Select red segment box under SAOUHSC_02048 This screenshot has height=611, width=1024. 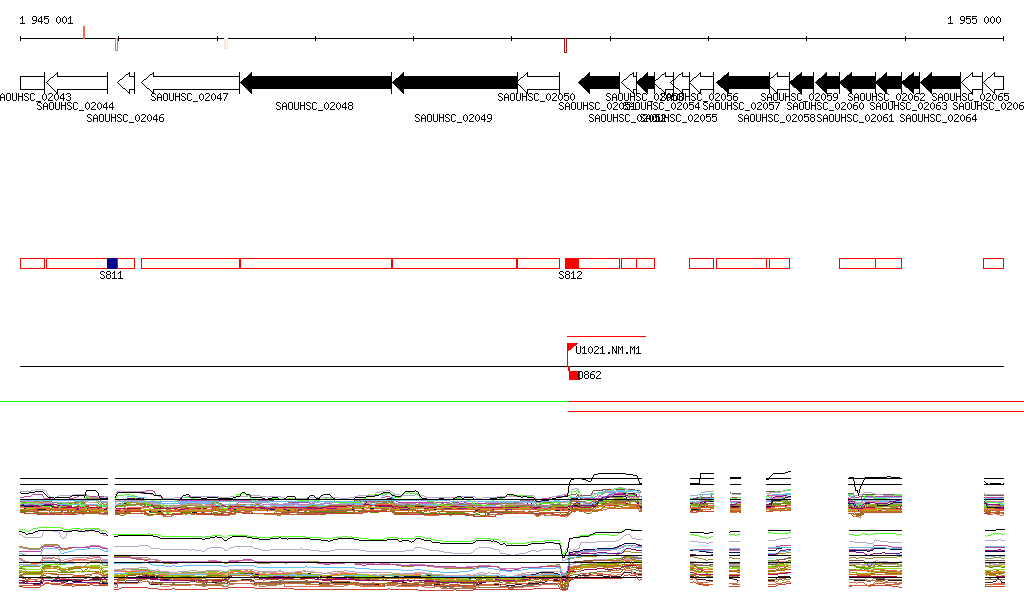point(316,264)
